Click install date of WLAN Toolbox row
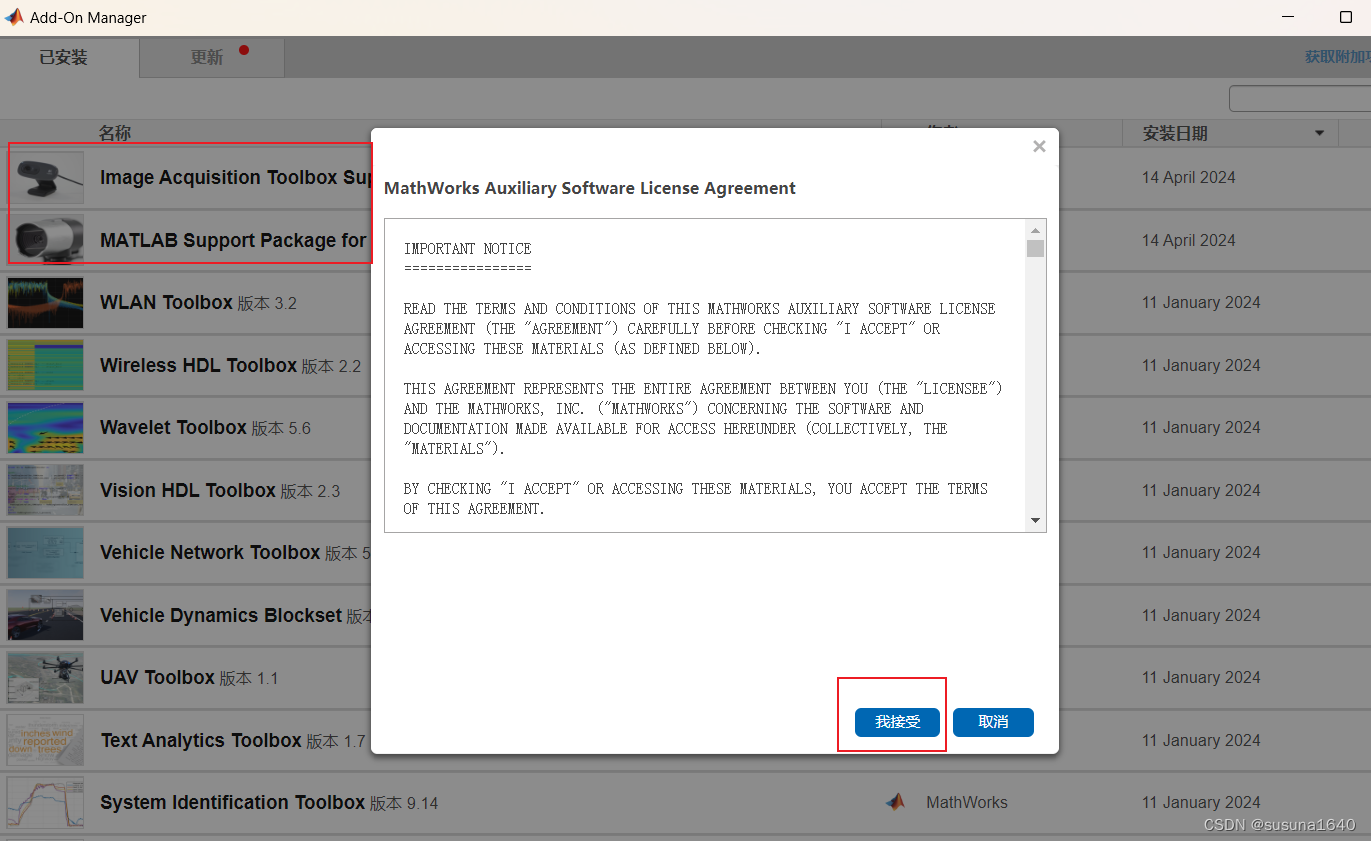The height and width of the screenshot is (841, 1371). (x=1201, y=302)
